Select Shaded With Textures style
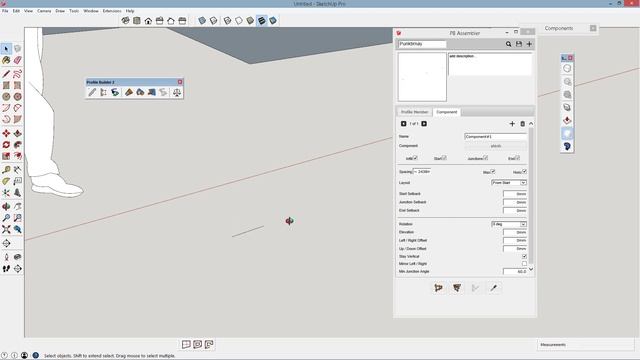Viewport: 640px width, 360px height. (262, 20)
